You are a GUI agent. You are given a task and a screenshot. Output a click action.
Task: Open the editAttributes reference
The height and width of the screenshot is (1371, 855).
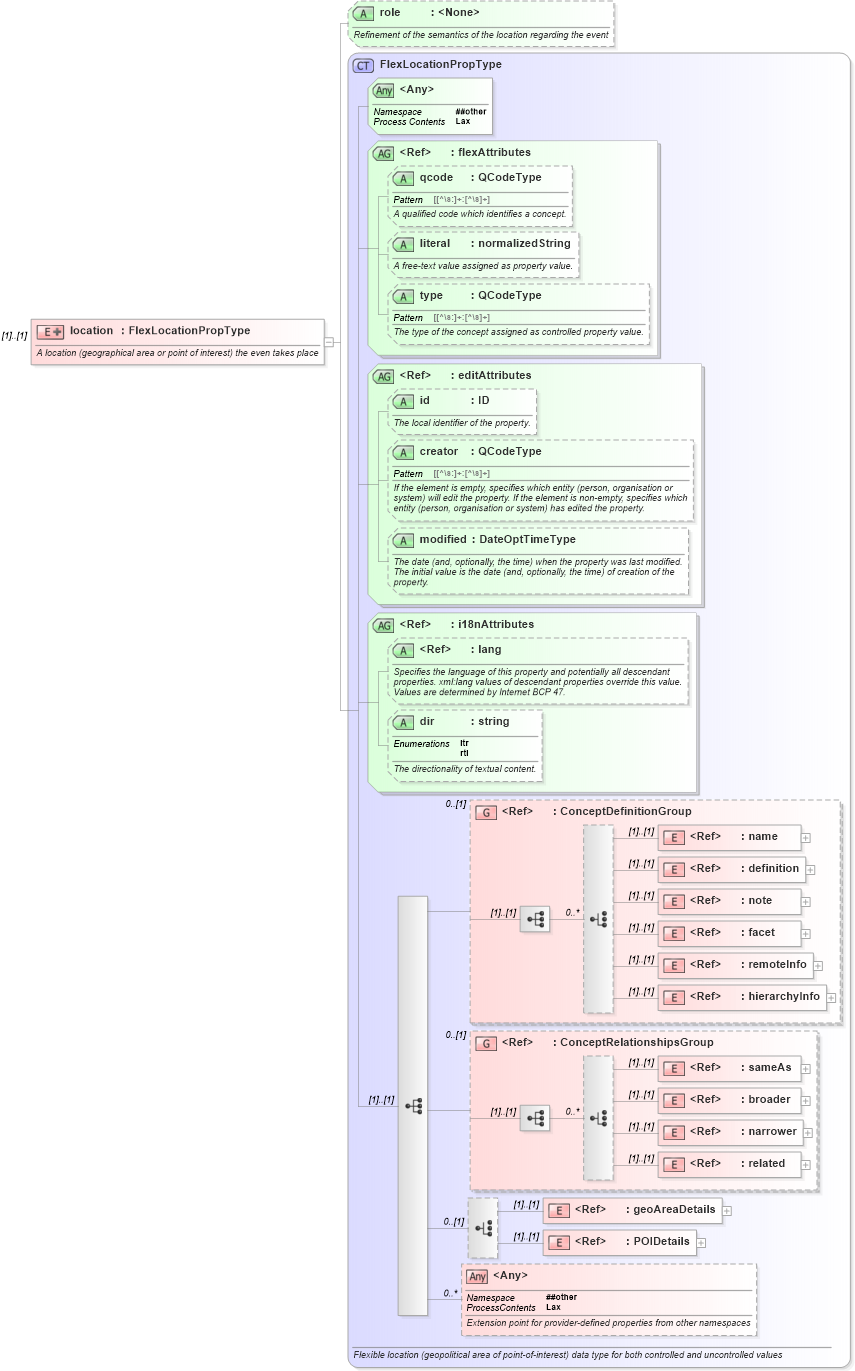point(495,376)
